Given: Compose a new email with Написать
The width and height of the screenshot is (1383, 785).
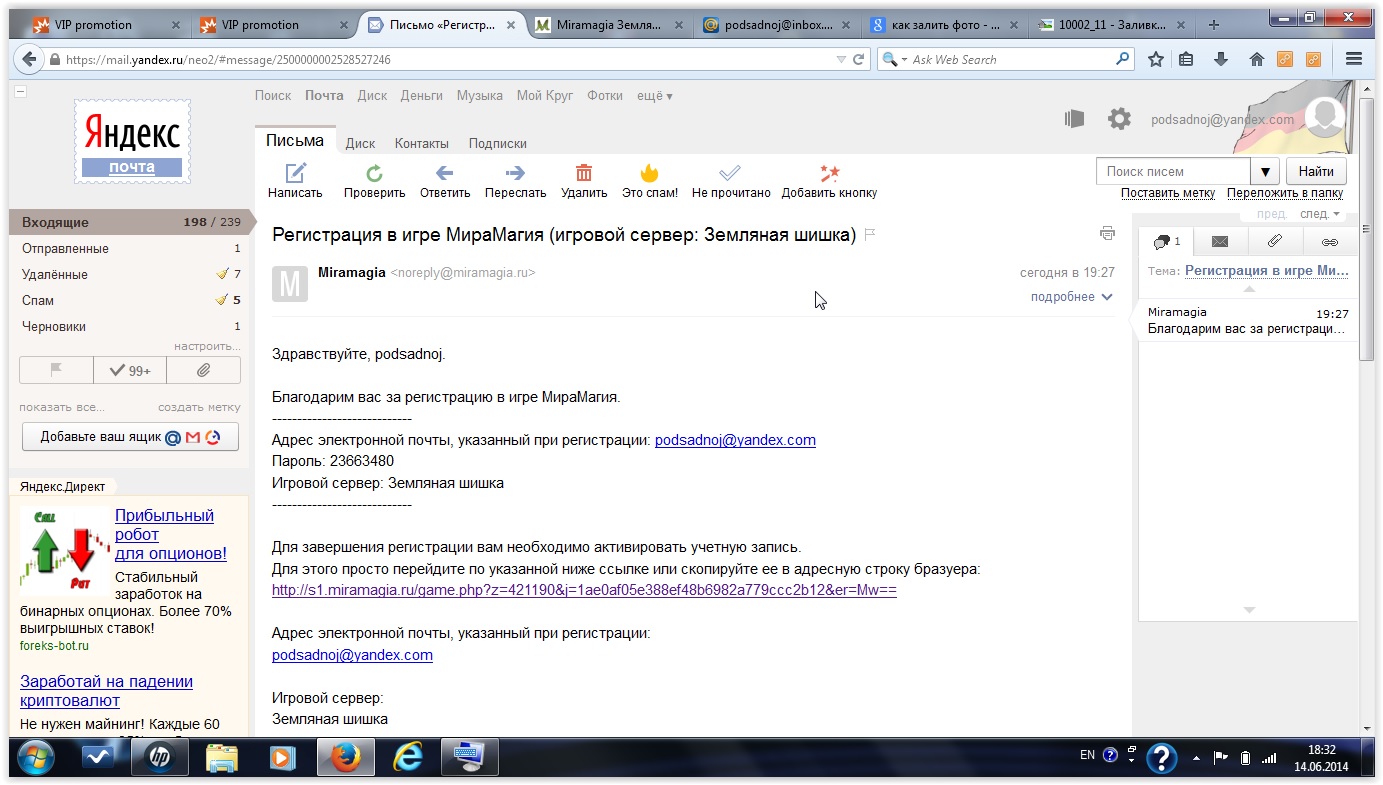Looking at the screenshot, I should (x=295, y=181).
